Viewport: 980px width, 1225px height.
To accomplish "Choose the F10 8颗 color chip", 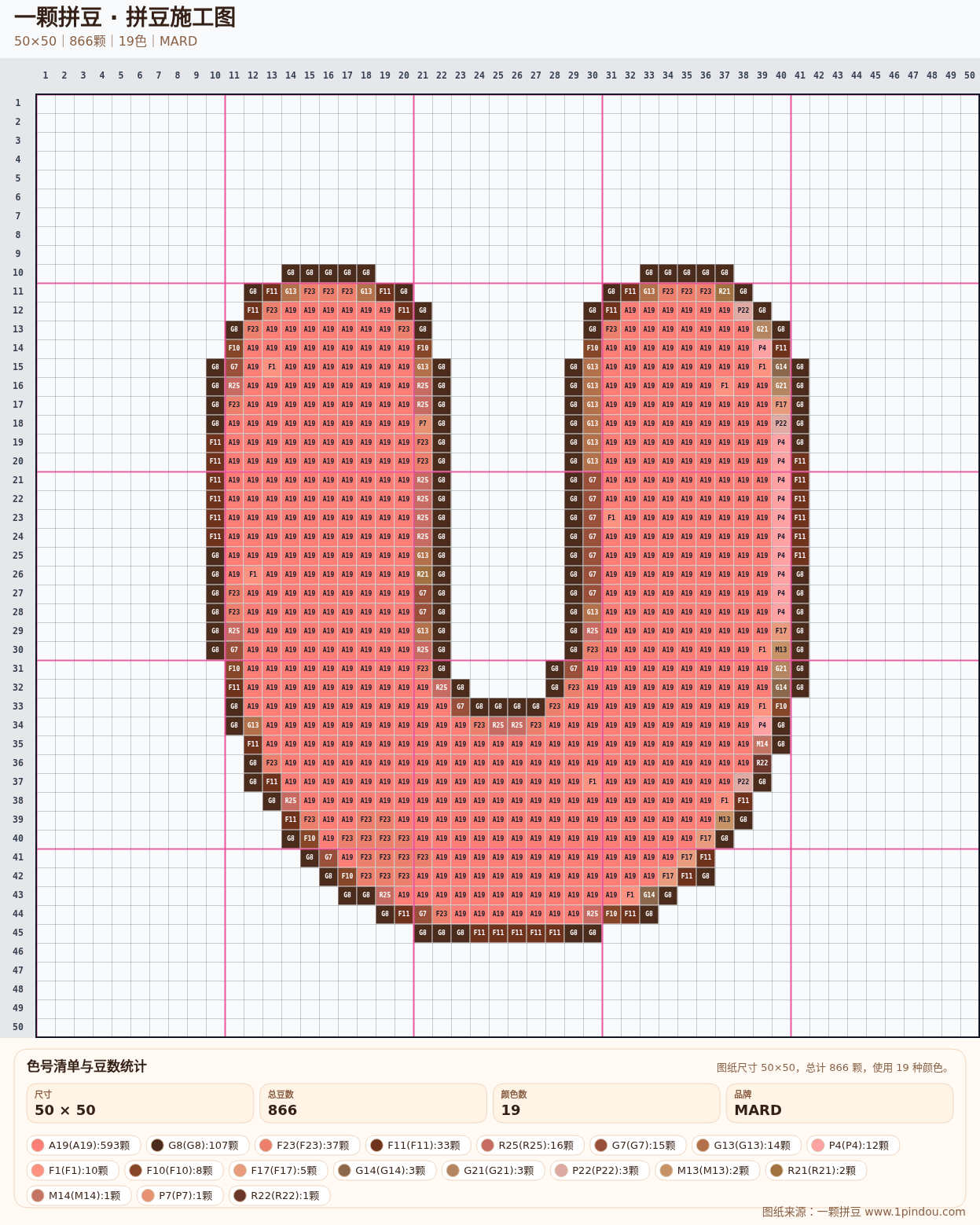I will pos(174,1170).
